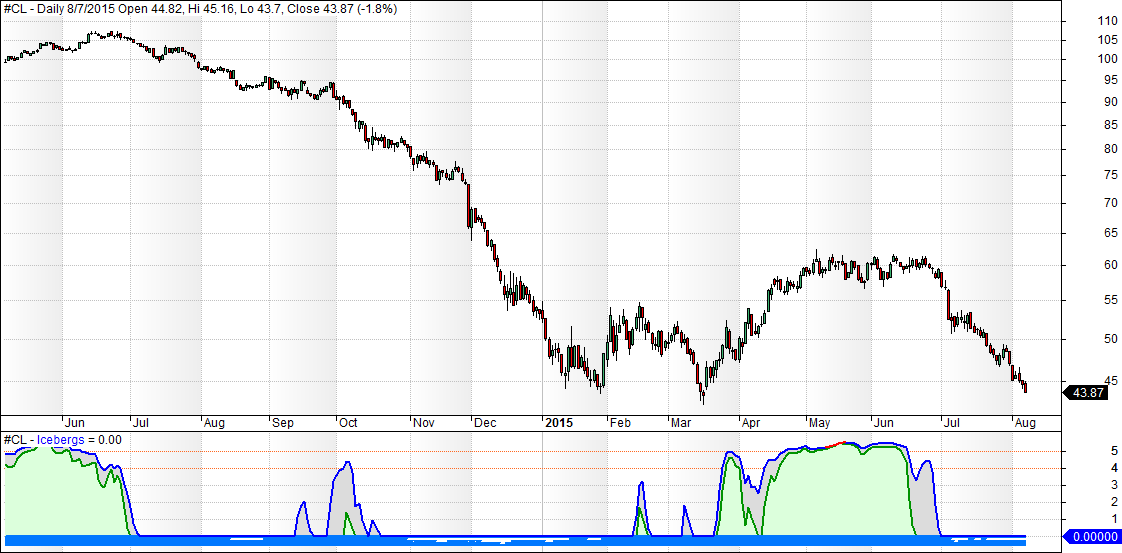The width and height of the screenshot is (1122, 553).
Task: Click the red peak segment of Icebergs line
Action: point(841,442)
